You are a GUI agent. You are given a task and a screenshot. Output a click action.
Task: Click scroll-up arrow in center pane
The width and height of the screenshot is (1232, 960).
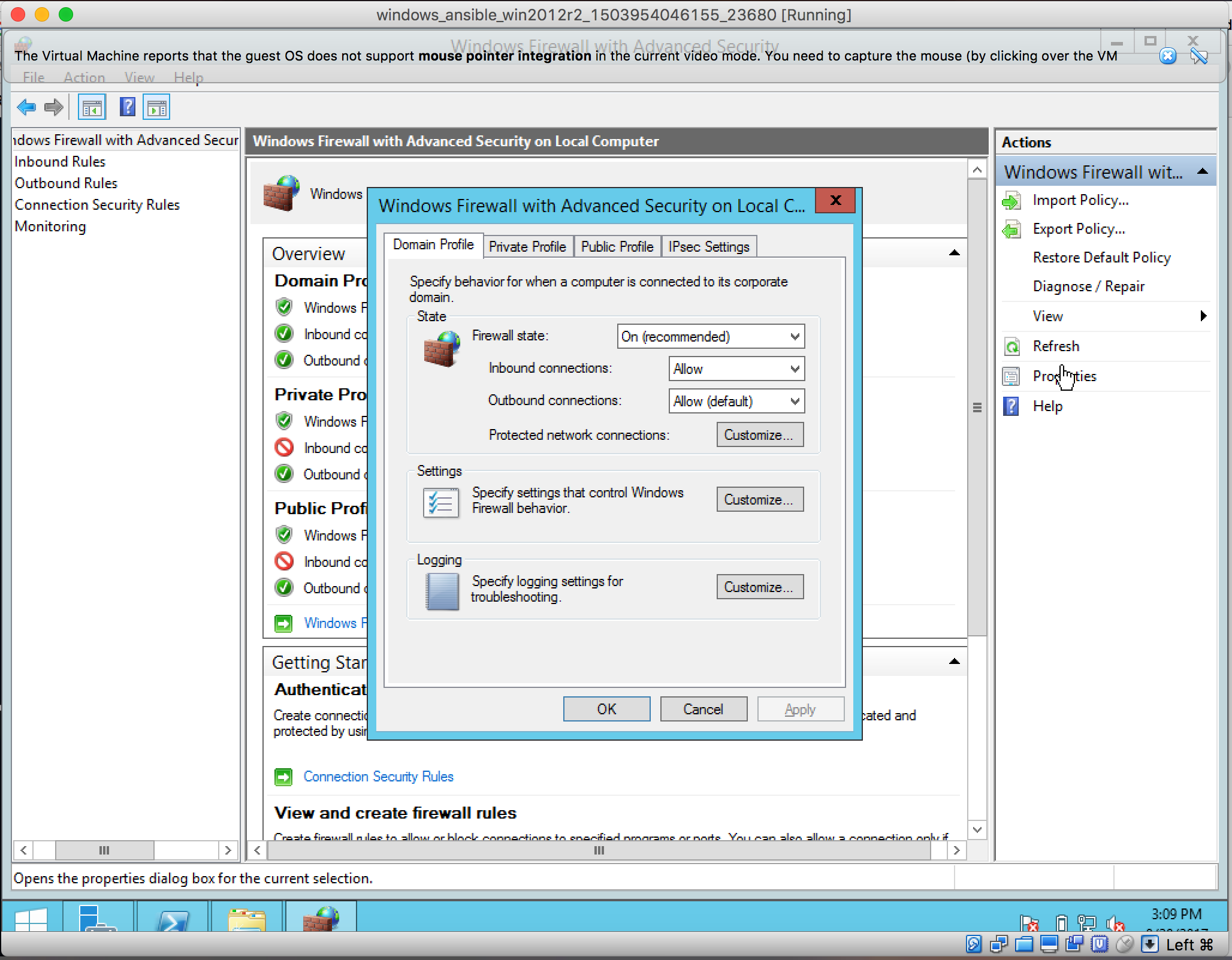(977, 170)
